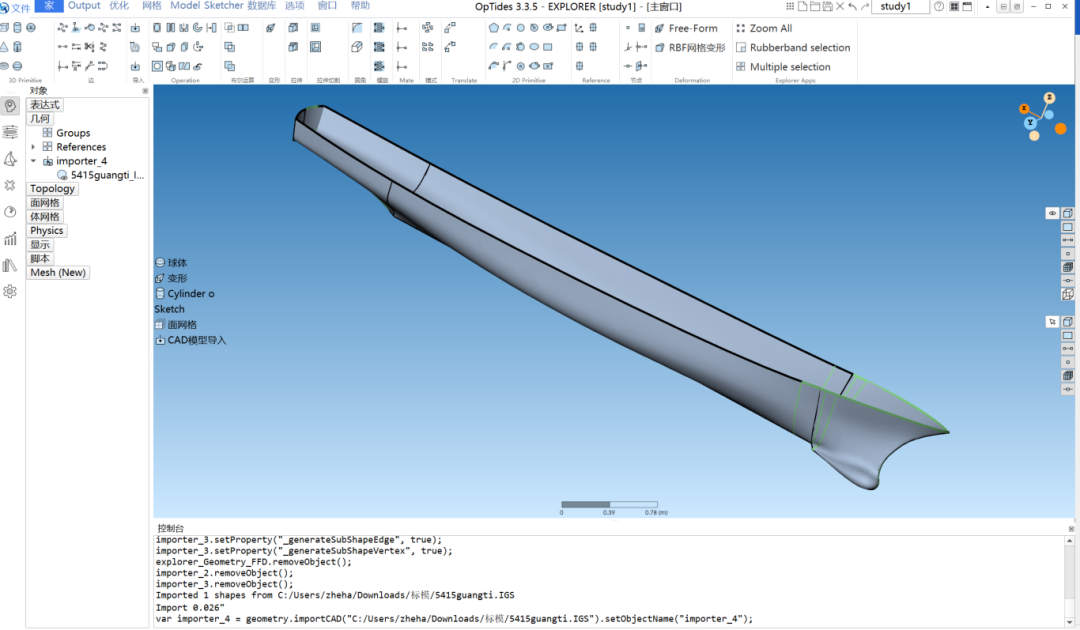Image resolution: width=1080 pixels, height=630 pixels.
Task: Open the bar chart sidebar icon
Action: [x=10, y=238]
